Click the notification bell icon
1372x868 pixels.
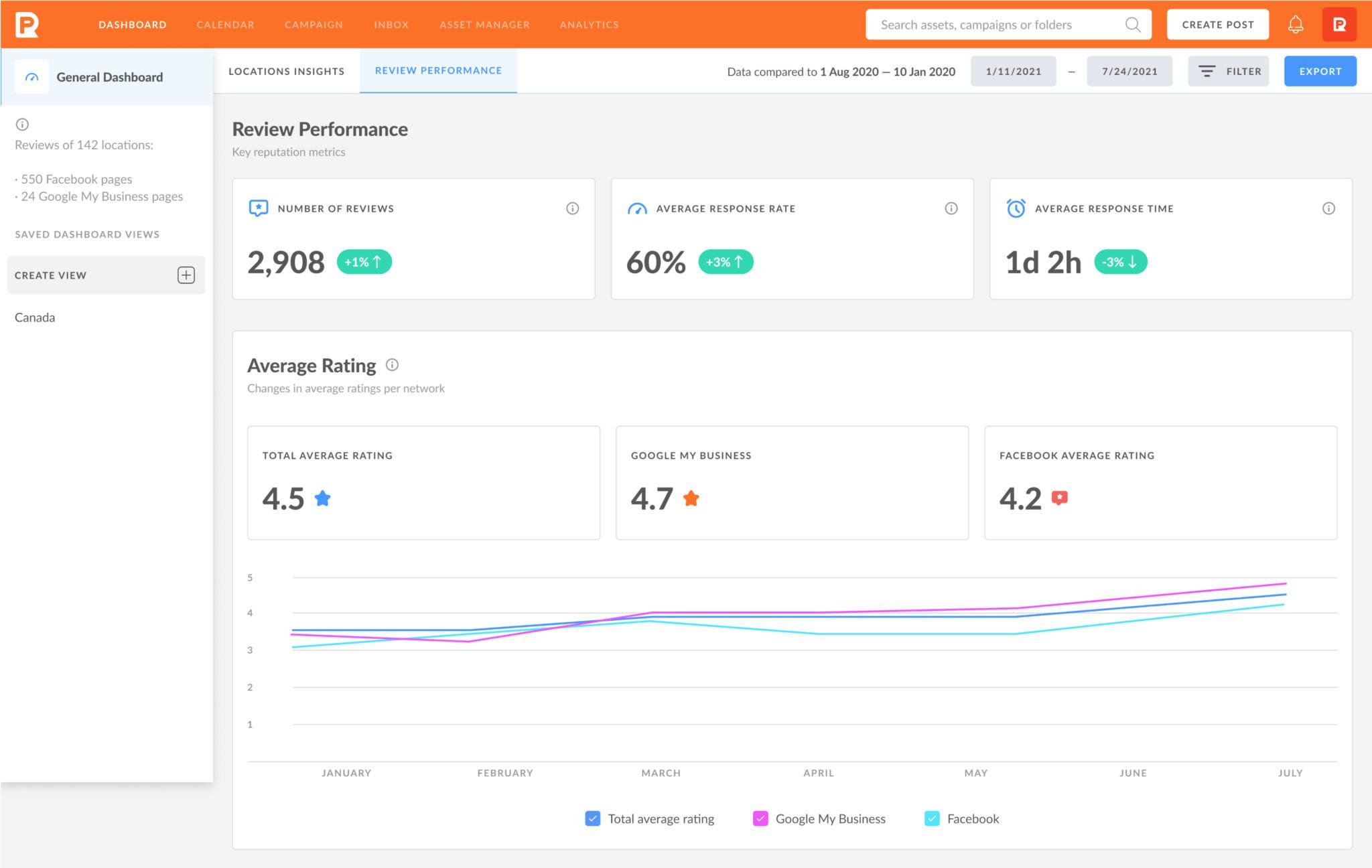tap(1296, 25)
